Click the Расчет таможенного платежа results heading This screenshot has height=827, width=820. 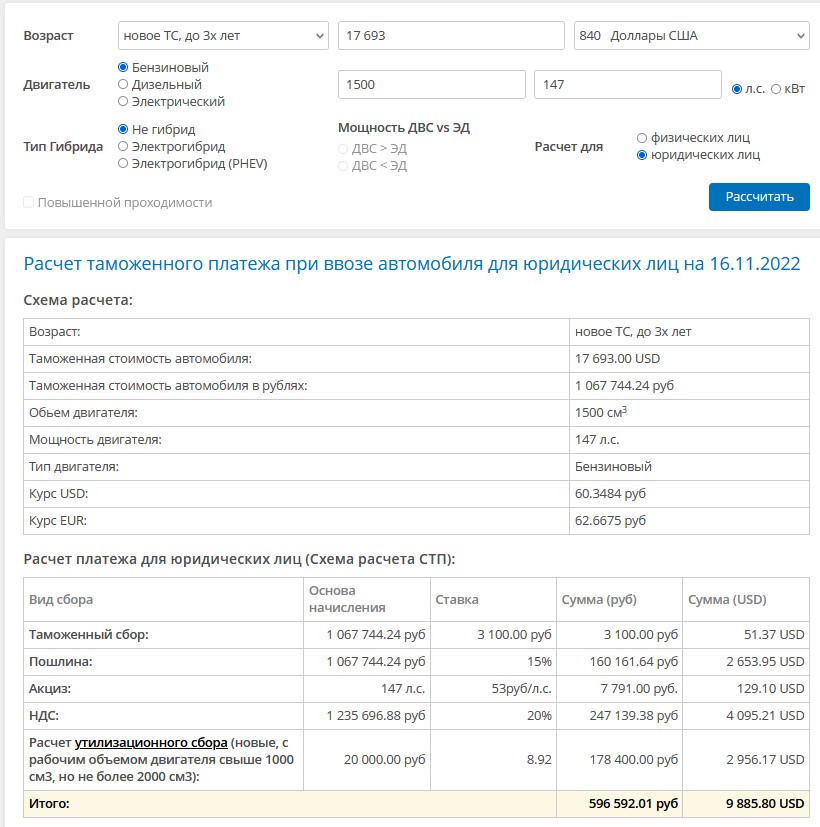[x=412, y=264]
